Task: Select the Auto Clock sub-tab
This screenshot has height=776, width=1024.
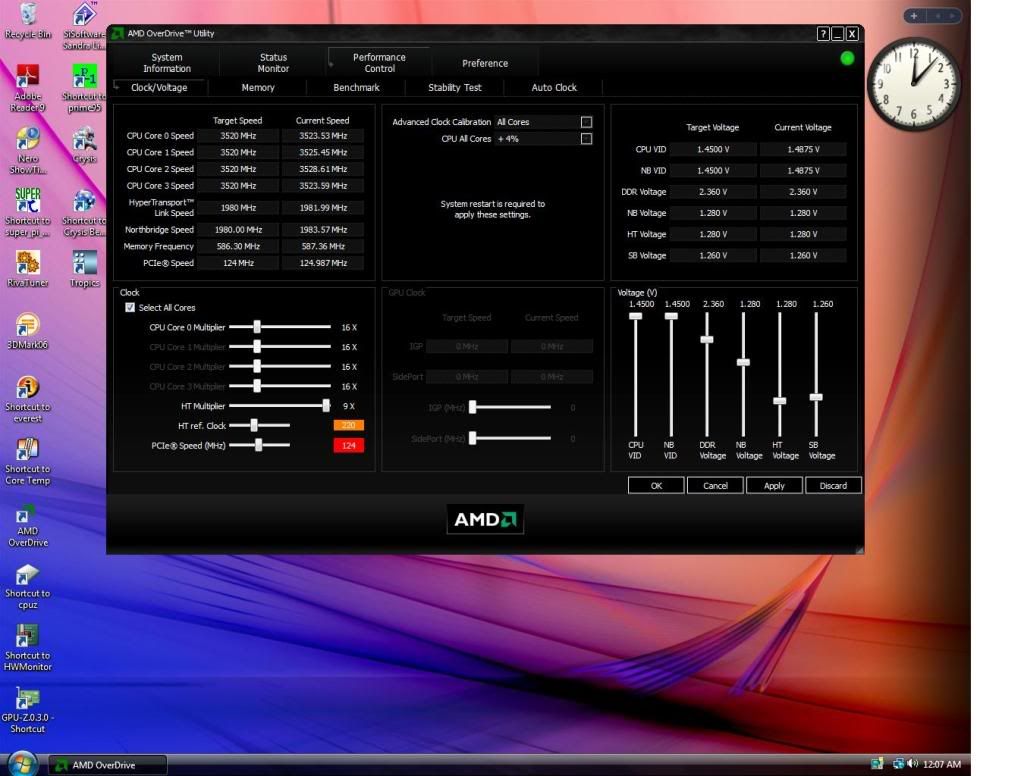Action: [554, 88]
